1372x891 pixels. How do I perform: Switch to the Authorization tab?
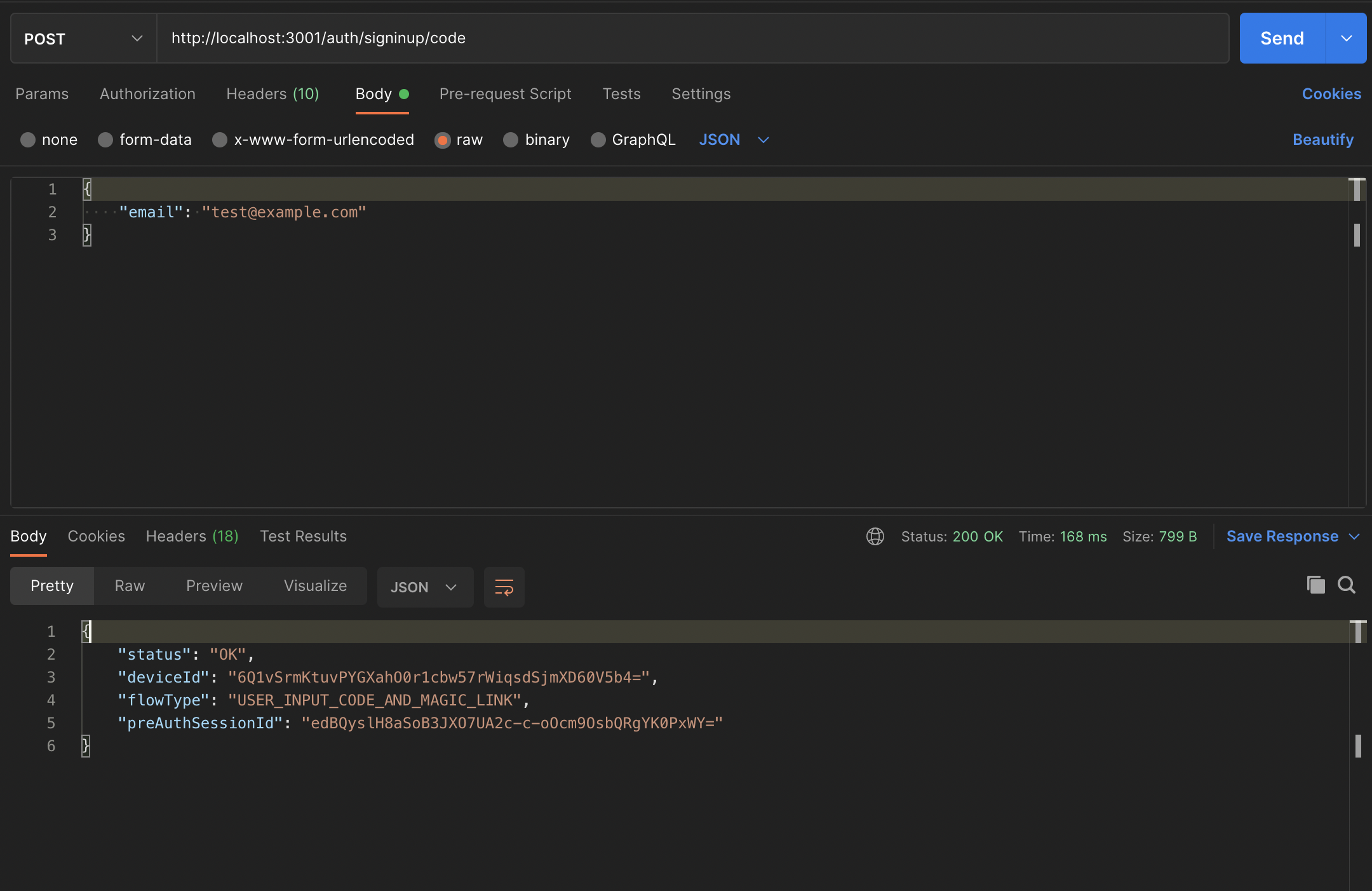tap(147, 93)
